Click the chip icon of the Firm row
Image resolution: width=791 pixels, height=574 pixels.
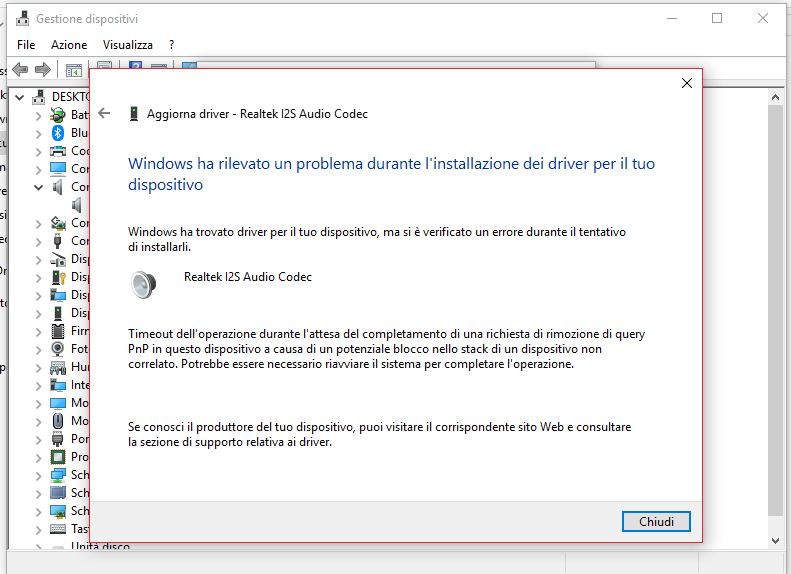point(58,331)
